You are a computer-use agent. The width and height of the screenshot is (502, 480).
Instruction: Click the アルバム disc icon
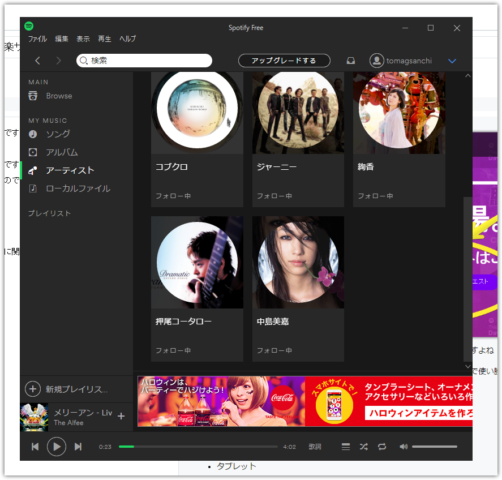pyautogui.click(x=33, y=152)
